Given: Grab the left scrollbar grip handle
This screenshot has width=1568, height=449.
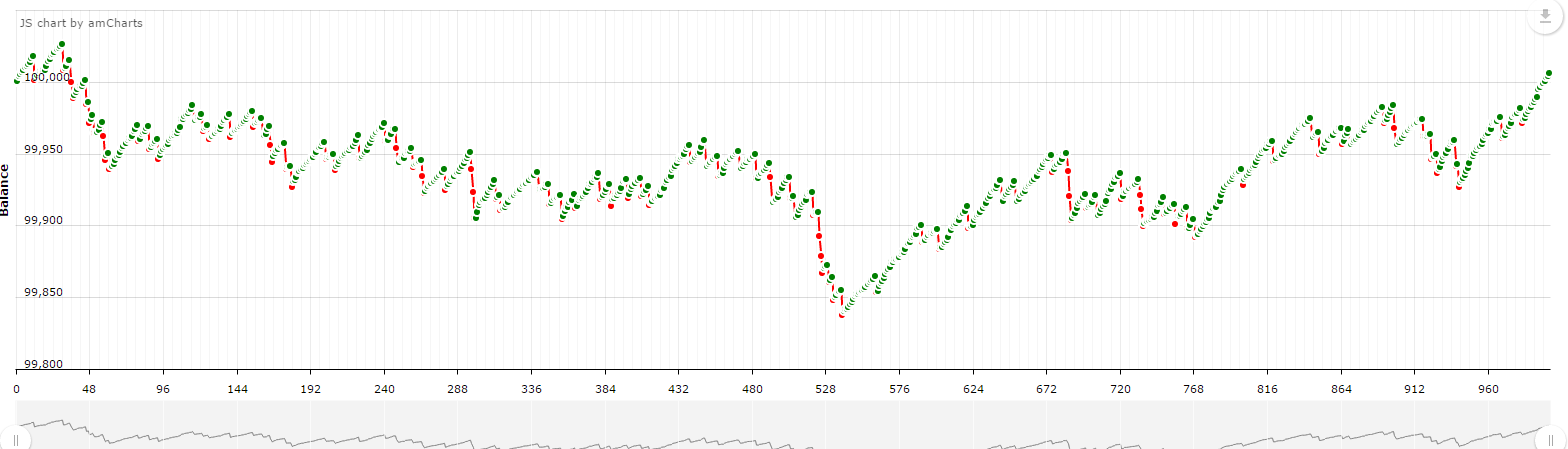Looking at the screenshot, I should coord(15,438).
